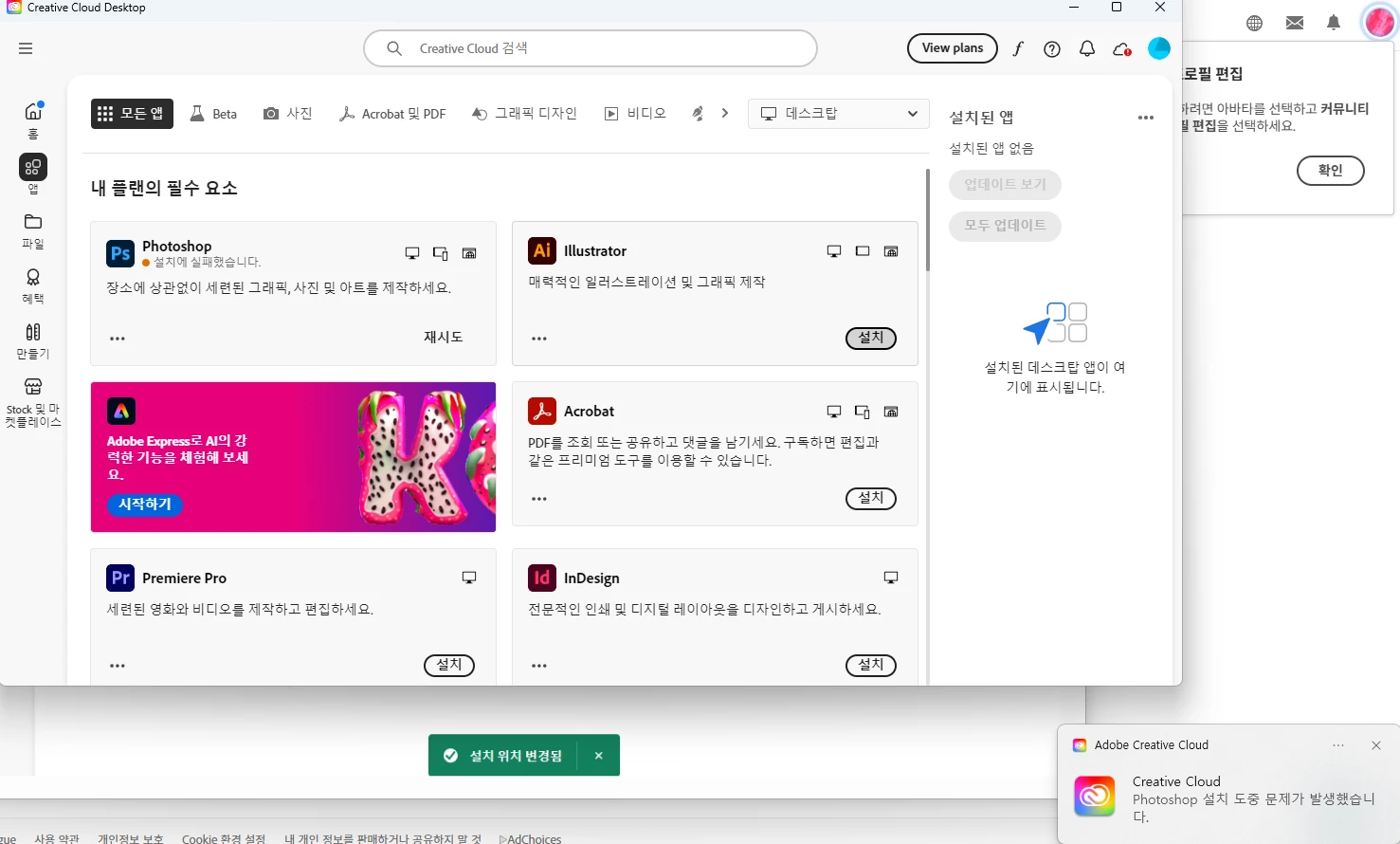Switch to the Beta category tab
The image size is (1400, 844).
213,114
